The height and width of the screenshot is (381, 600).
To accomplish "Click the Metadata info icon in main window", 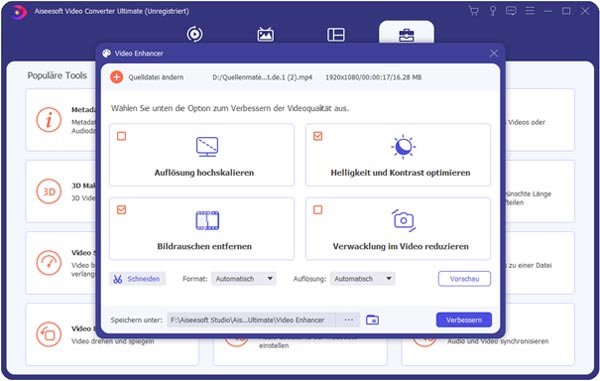I will (49, 120).
